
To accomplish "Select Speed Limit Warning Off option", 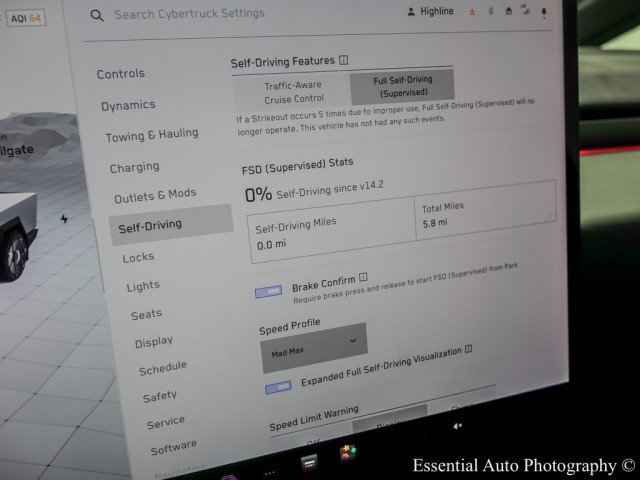I will (312, 441).
